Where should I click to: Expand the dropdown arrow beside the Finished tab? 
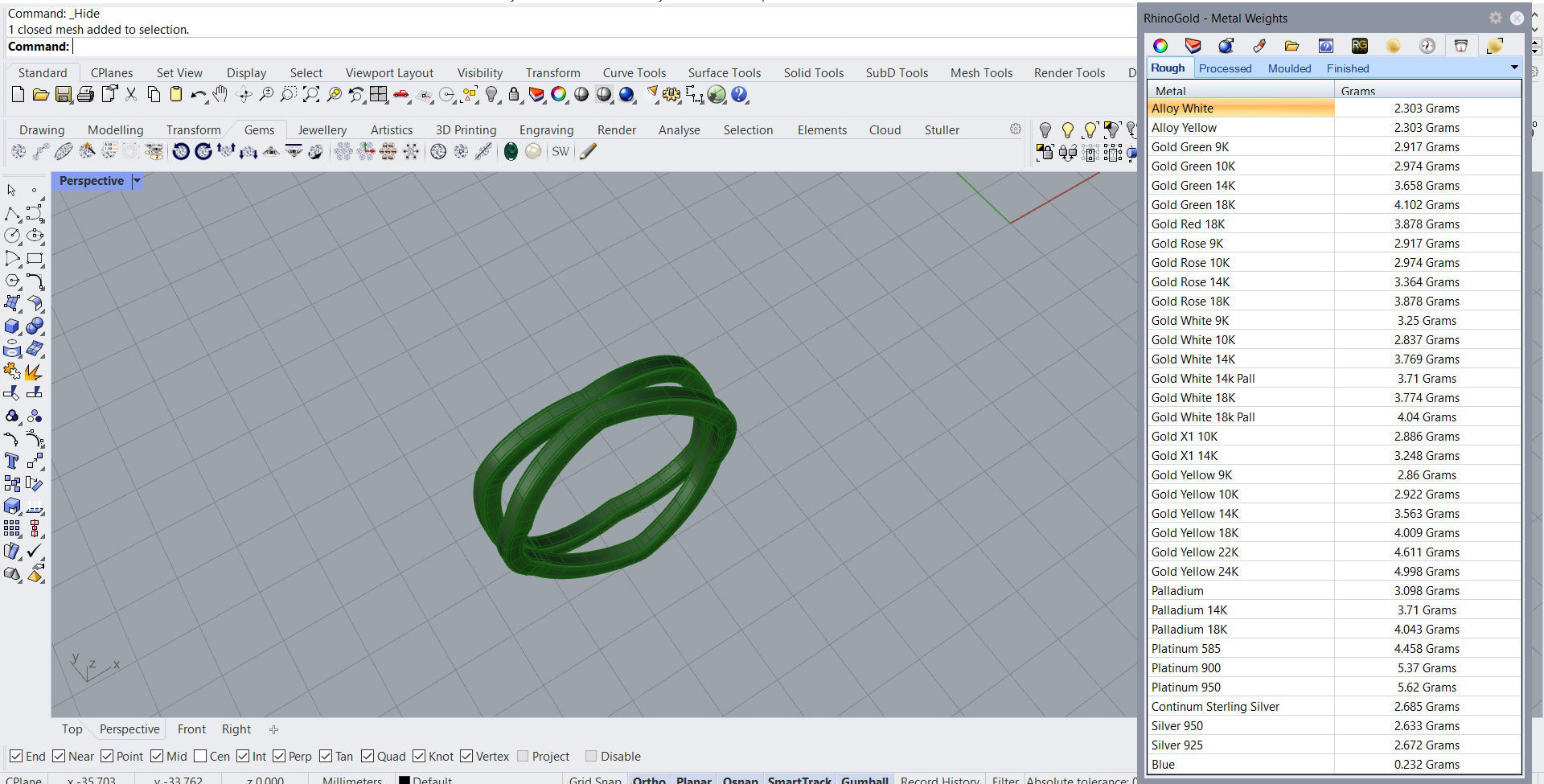pyautogui.click(x=1514, y=68)
